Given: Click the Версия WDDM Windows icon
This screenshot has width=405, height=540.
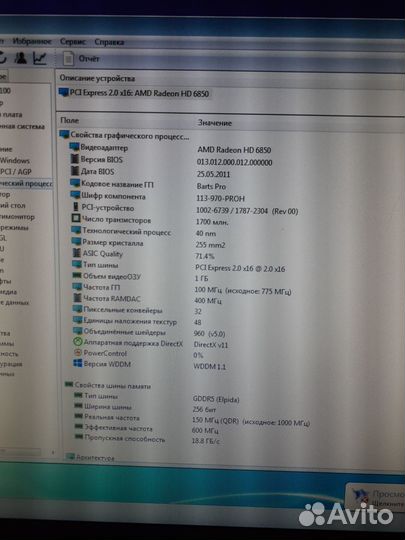Looking at the screenshot, I should pos(78,364).
